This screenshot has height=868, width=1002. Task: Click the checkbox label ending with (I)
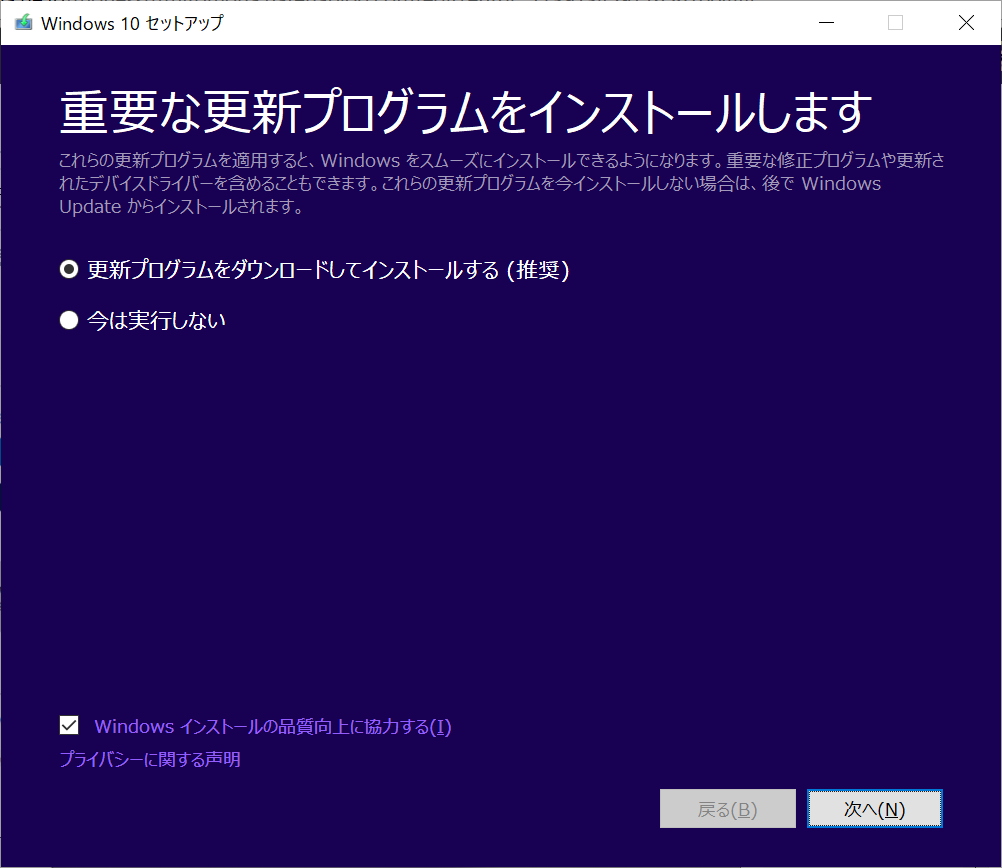270,726
